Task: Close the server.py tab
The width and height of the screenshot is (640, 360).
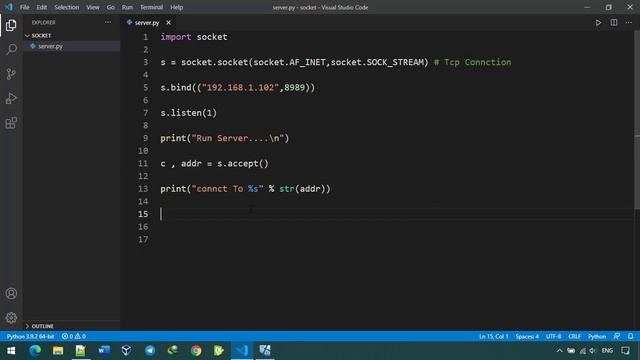Action: pos(168,22)
